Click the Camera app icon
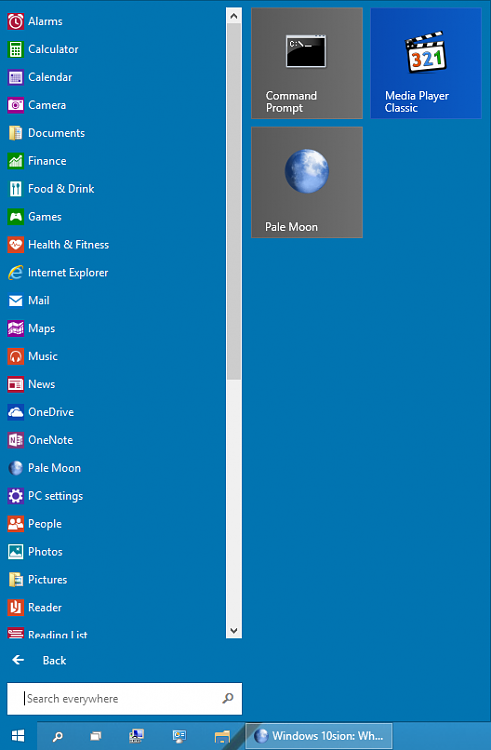 (15, 105)
